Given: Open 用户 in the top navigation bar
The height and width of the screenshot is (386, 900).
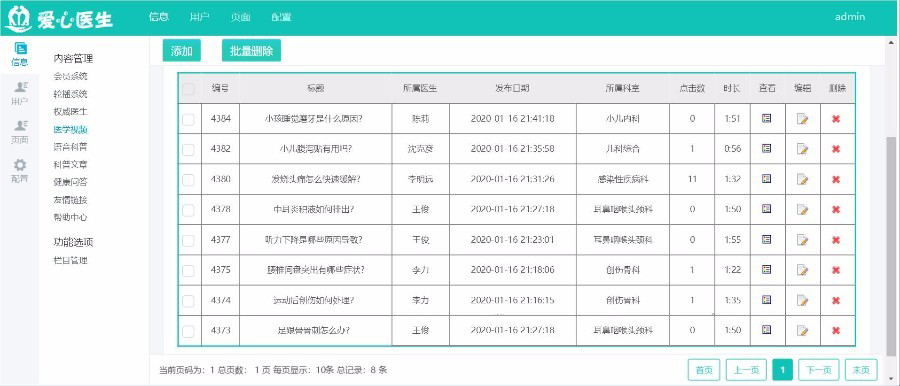Looking at the screenshot, I should [199, 17].
